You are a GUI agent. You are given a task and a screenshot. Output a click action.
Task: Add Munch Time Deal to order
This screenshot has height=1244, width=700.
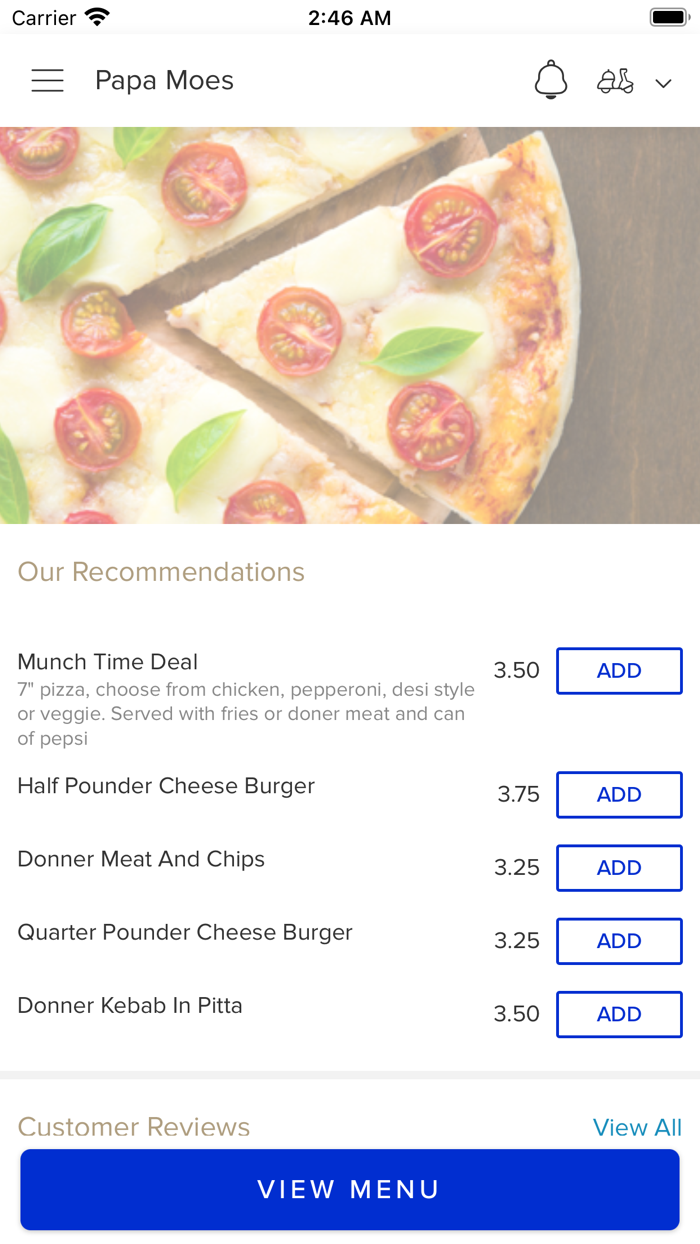pos(619,671)
